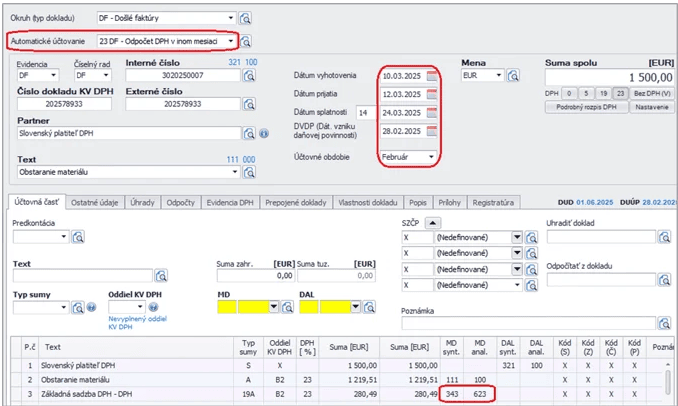
Task: Select DPH rate 23 toggle button
Action: (x=621, y=92)
